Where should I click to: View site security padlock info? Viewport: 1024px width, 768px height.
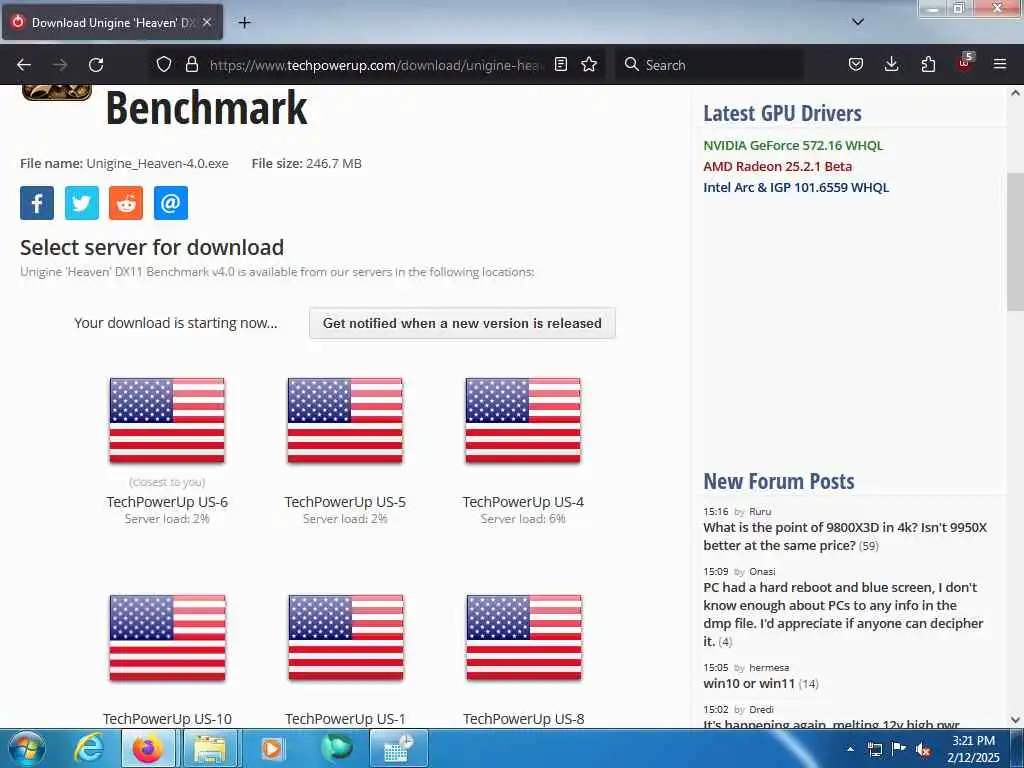pyautogui.click(x=191, y=64)
